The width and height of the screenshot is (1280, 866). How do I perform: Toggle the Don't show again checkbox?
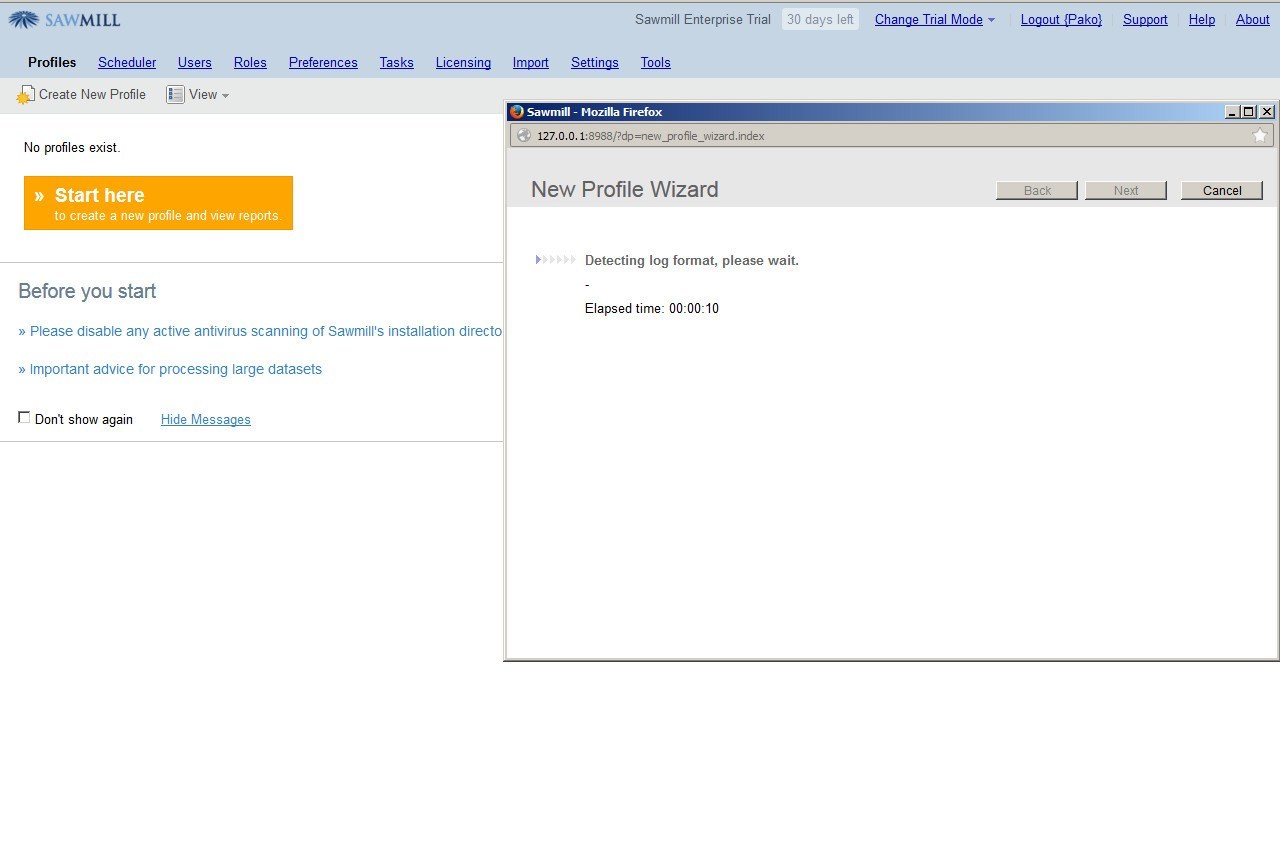pos(24,418)
